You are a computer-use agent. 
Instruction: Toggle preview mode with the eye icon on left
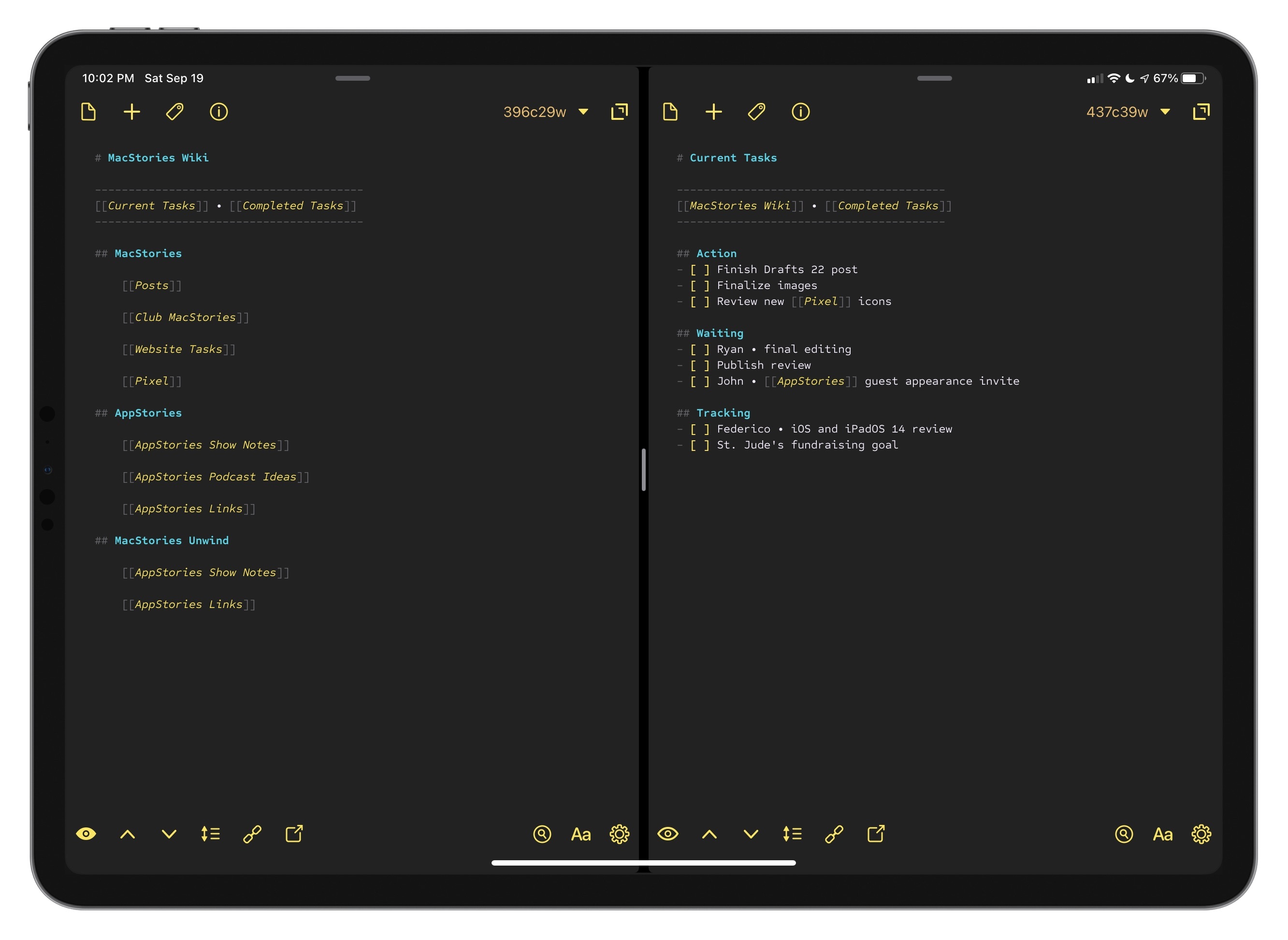pos(86,834)
